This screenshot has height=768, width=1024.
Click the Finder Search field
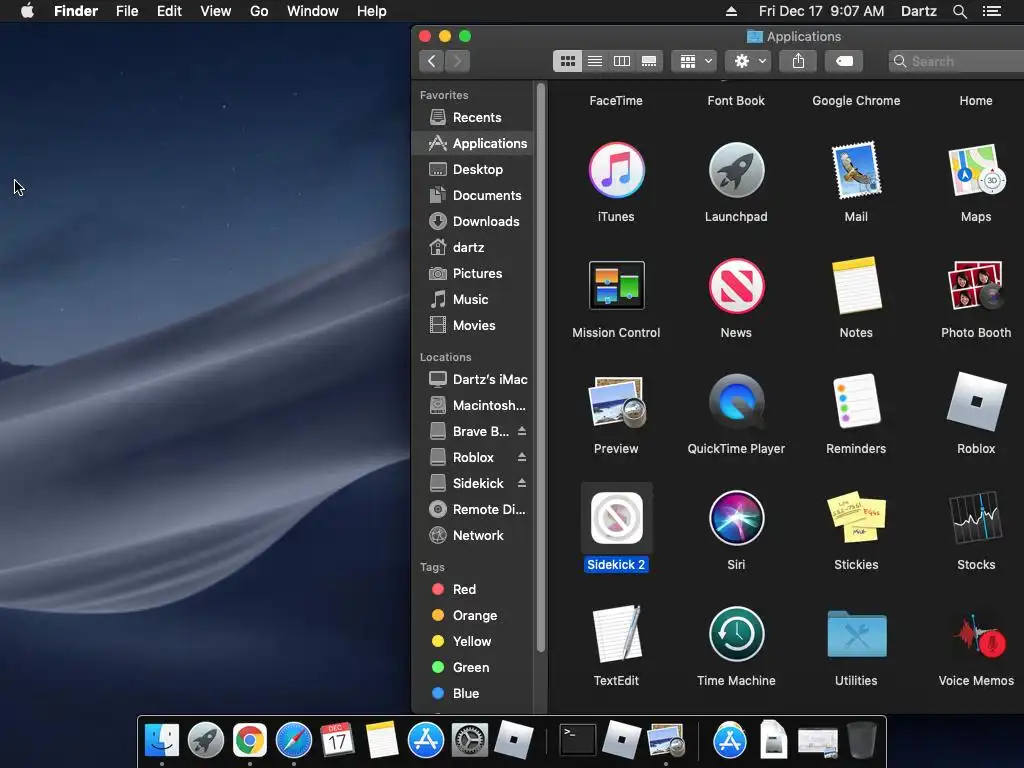pos(956,61)
